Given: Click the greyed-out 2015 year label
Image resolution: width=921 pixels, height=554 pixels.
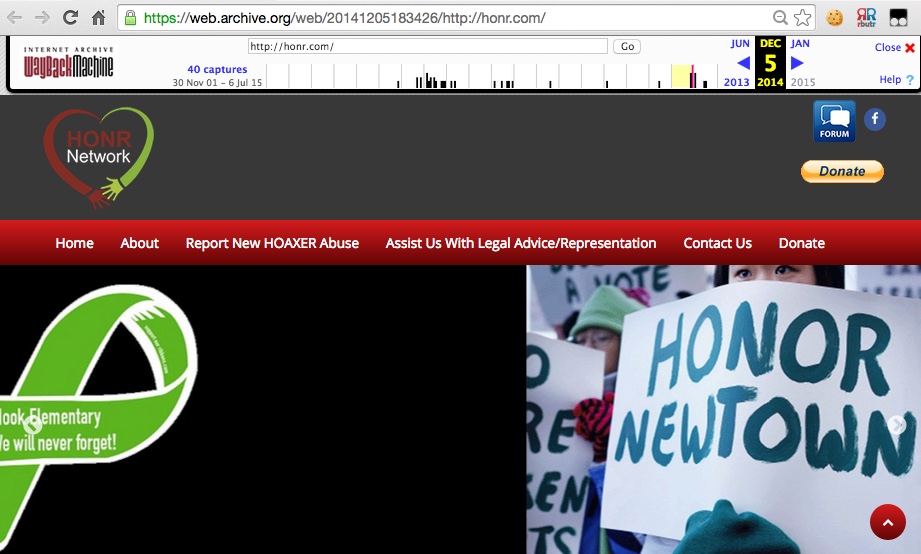Looking at the screenshot, I should coord(803,82).
